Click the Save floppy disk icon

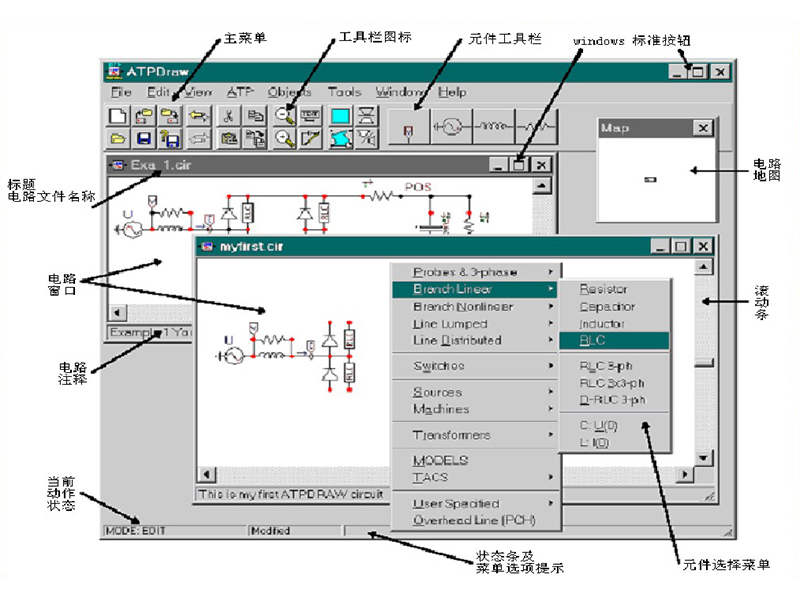point(144,138)
